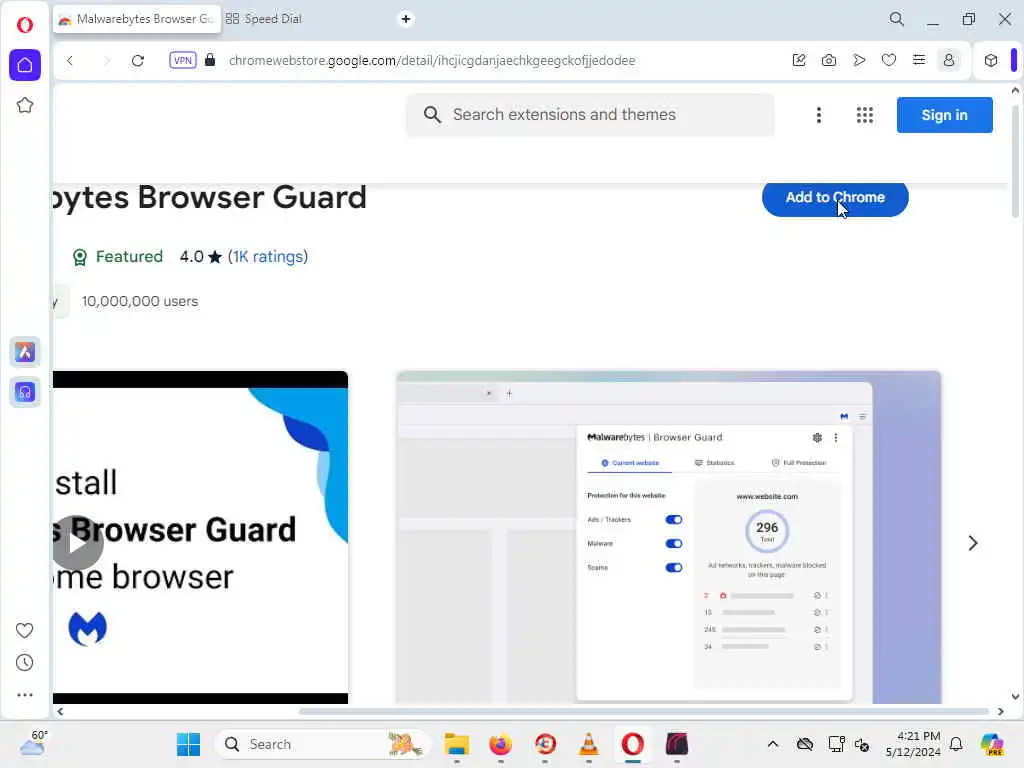Open notifications bell in taskbar
The image size is (1024, 768).
coord(956,744)
